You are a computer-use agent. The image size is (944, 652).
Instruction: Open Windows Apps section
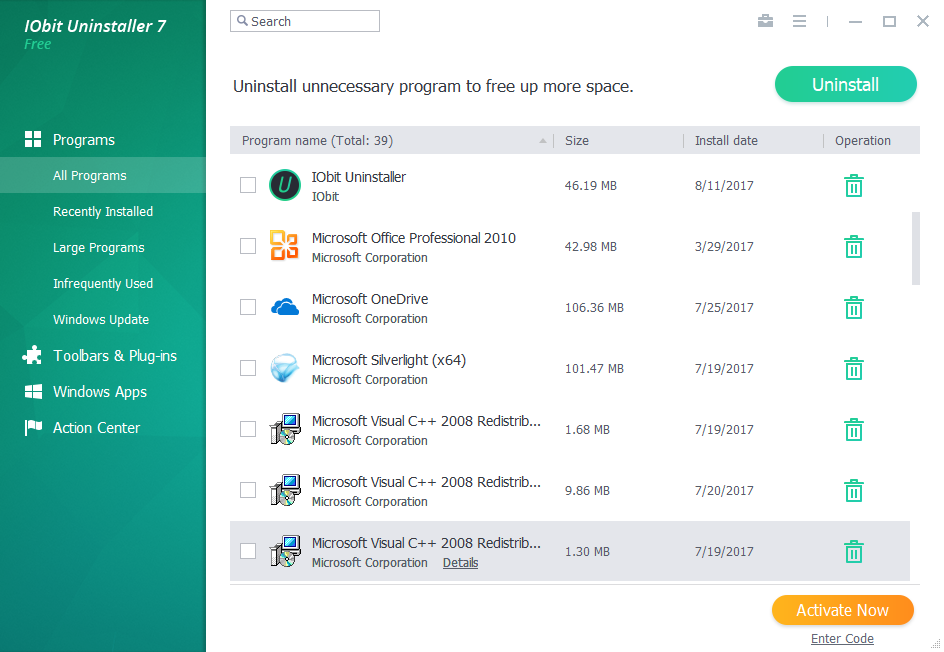pyautogui.click(x=102, y=391)
